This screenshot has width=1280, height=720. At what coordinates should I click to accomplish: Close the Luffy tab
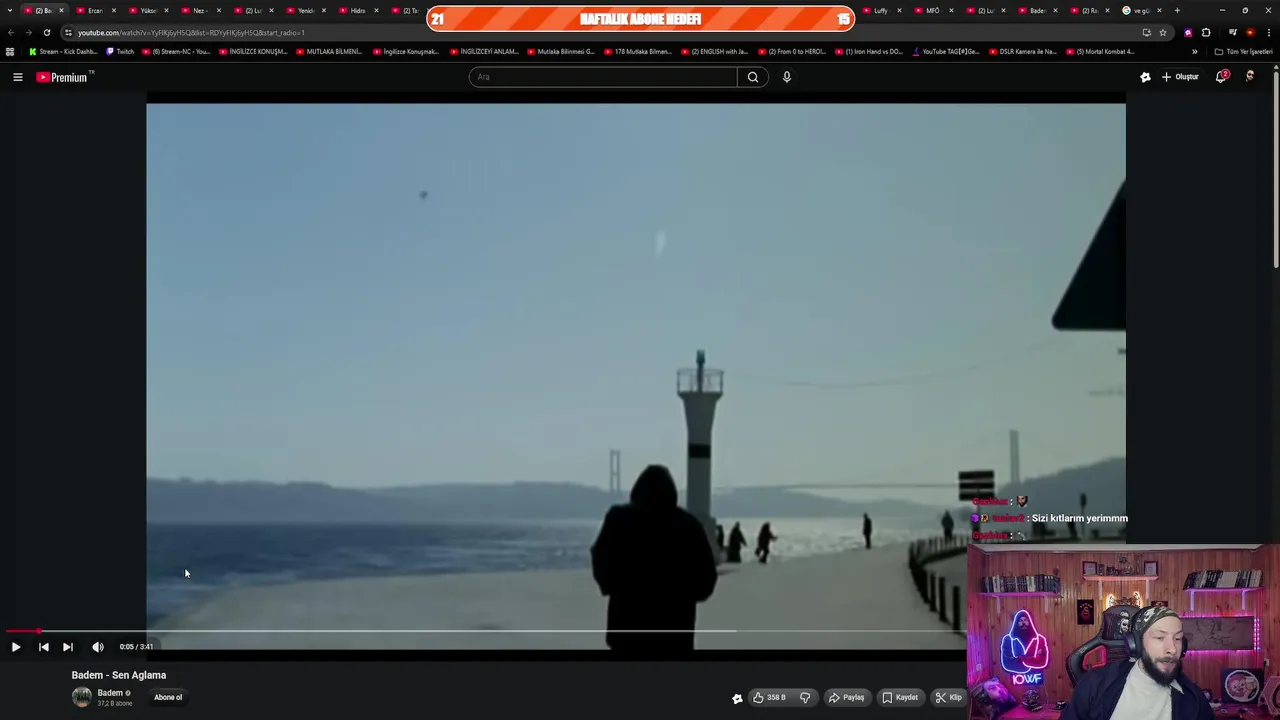[899, 10]
